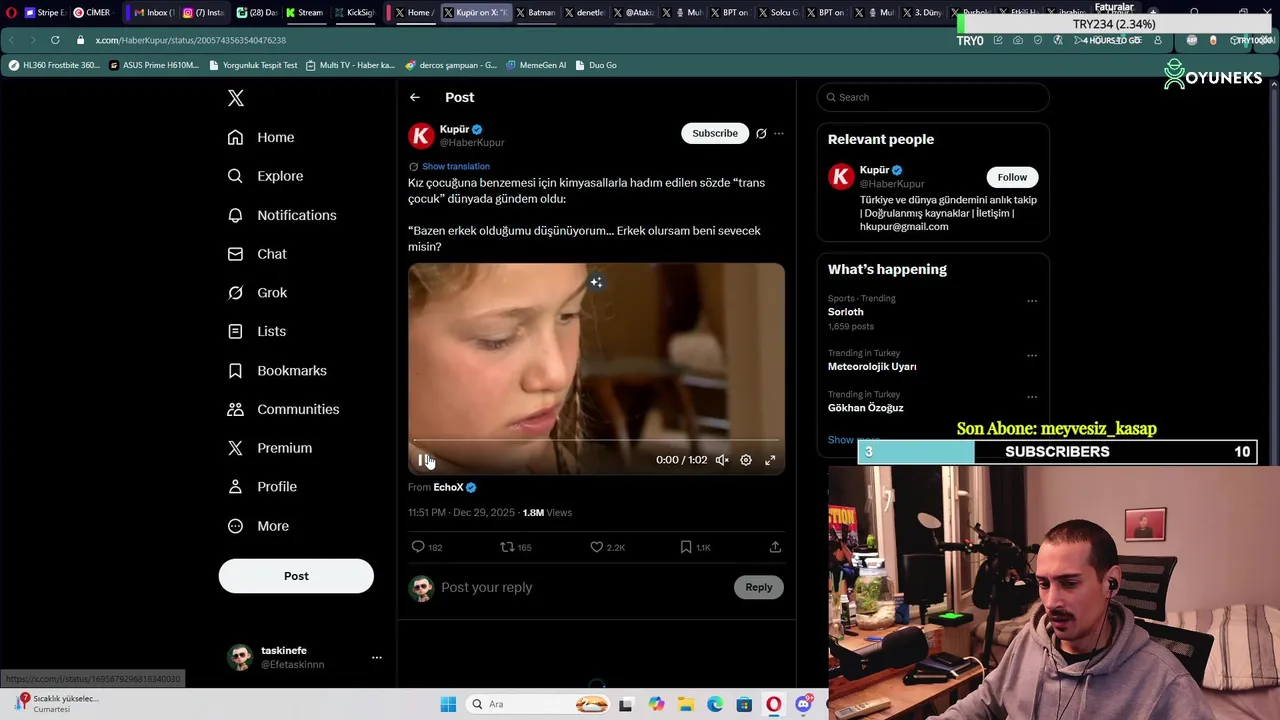Open Yorgunluk Tespit Test bookmark folder
The height and width of the screenshot is (720, 1280).
(253, 65)
